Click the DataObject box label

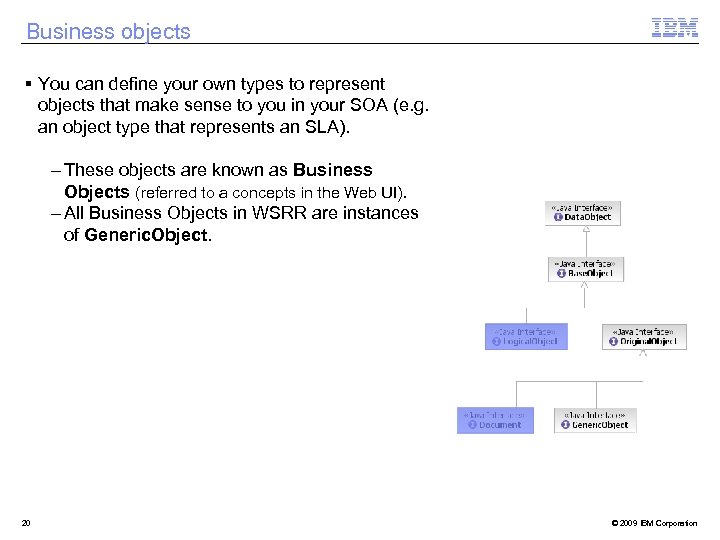(588, 217)
